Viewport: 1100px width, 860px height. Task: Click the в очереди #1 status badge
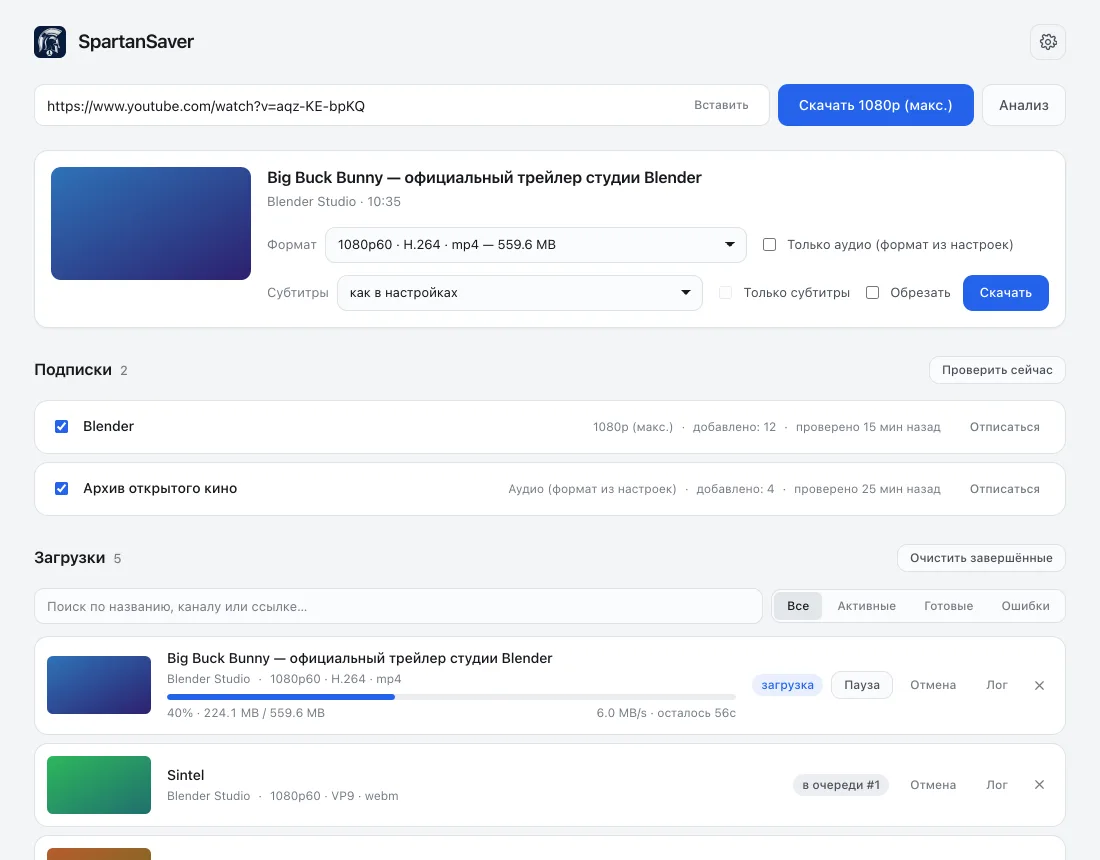[840, 785]
